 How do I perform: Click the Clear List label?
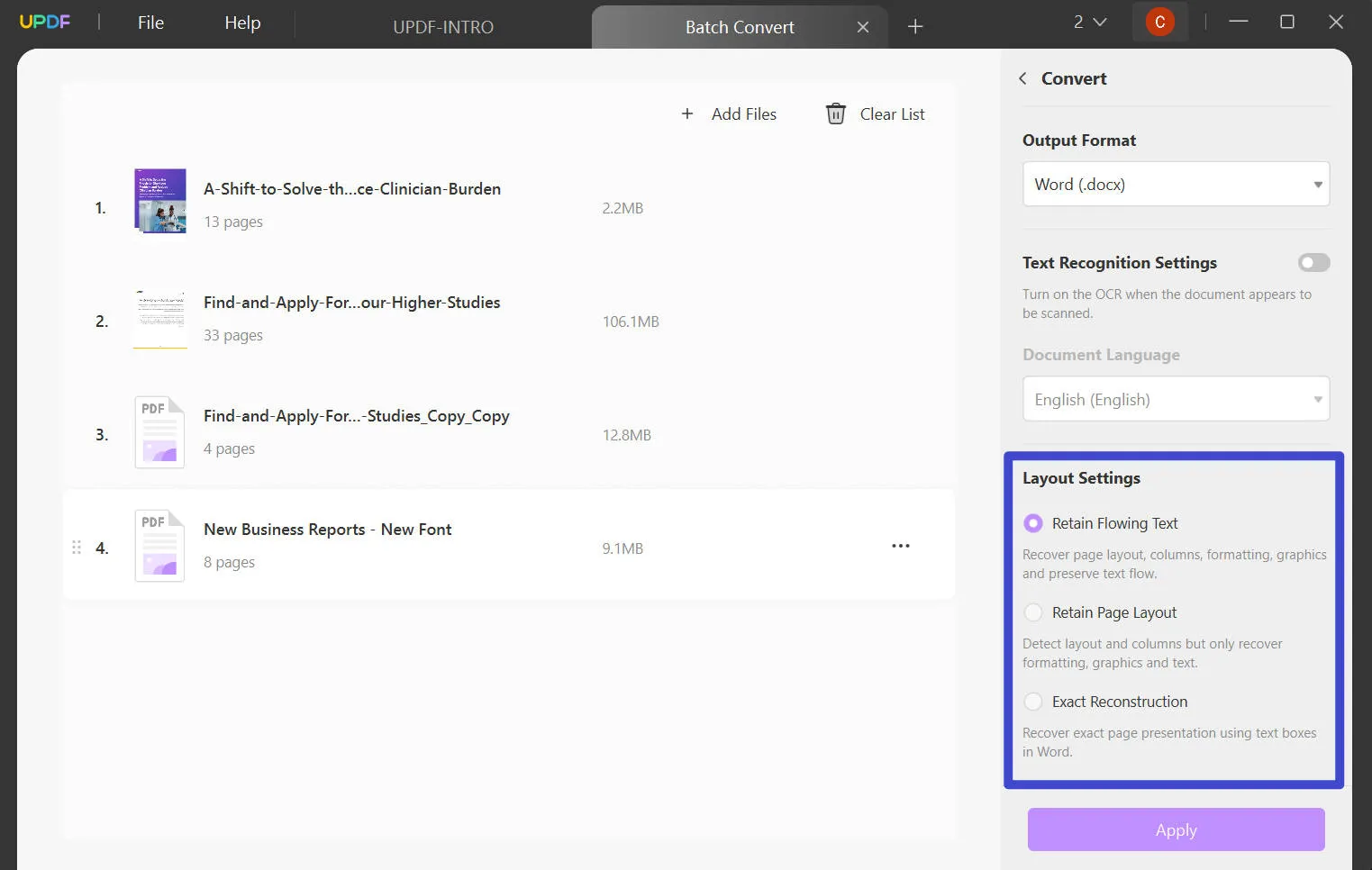(x=892, y=114)
